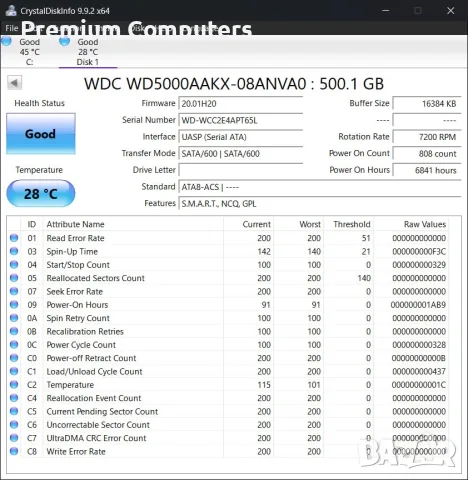Image resolution: width=468 pixels, height=480 pixels.
Task: Click the Firmware field 20.01H20
Action: coord(241,104)
